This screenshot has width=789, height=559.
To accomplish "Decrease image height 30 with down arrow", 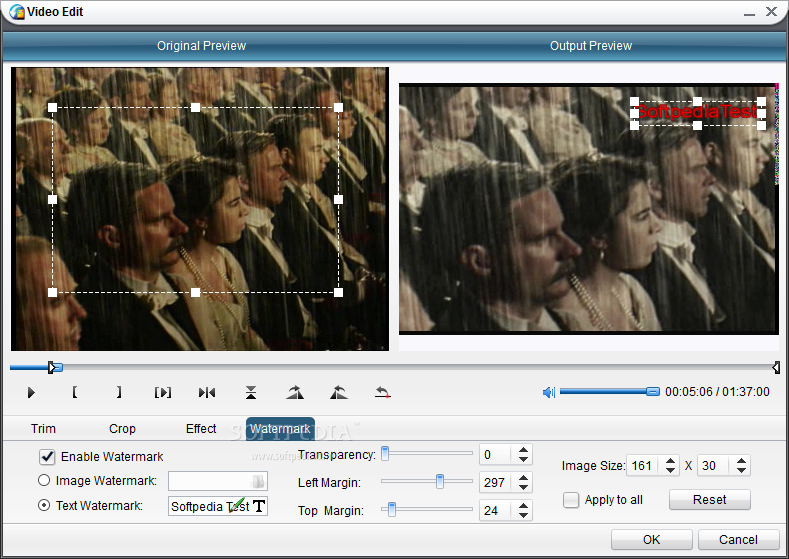I will point(741,470).
